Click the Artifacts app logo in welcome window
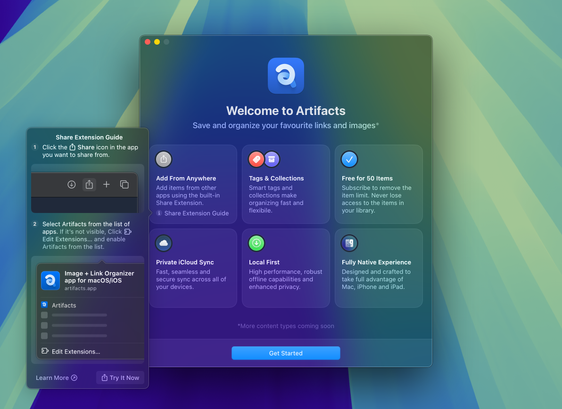This screenshot has height=409, width=562. (286, 76)
